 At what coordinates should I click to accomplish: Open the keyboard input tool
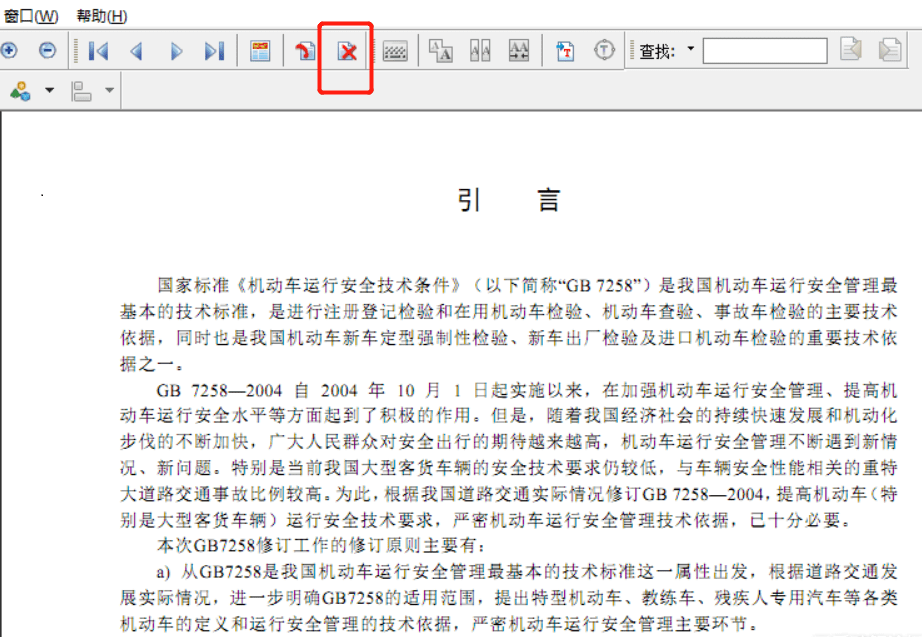395,50
